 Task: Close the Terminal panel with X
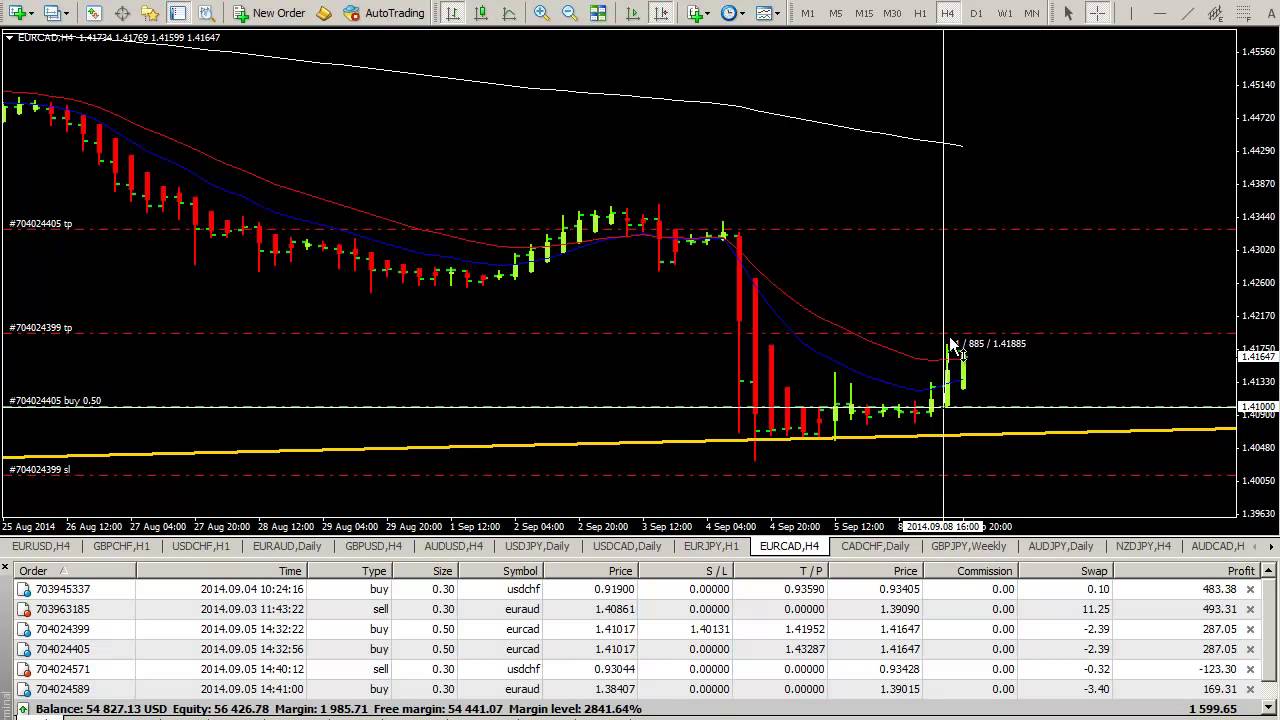pyautogui.click(x=6, y=568)
